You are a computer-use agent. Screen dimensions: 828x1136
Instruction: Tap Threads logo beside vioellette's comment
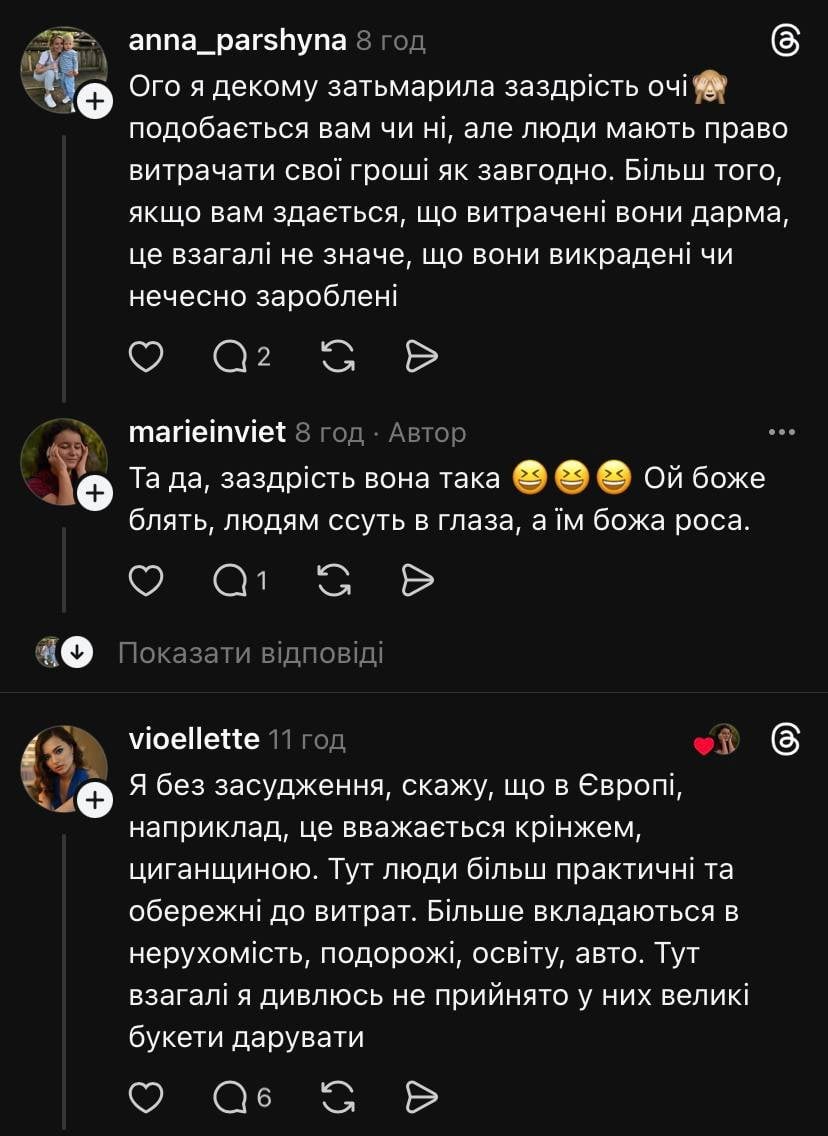click(786, 739)
